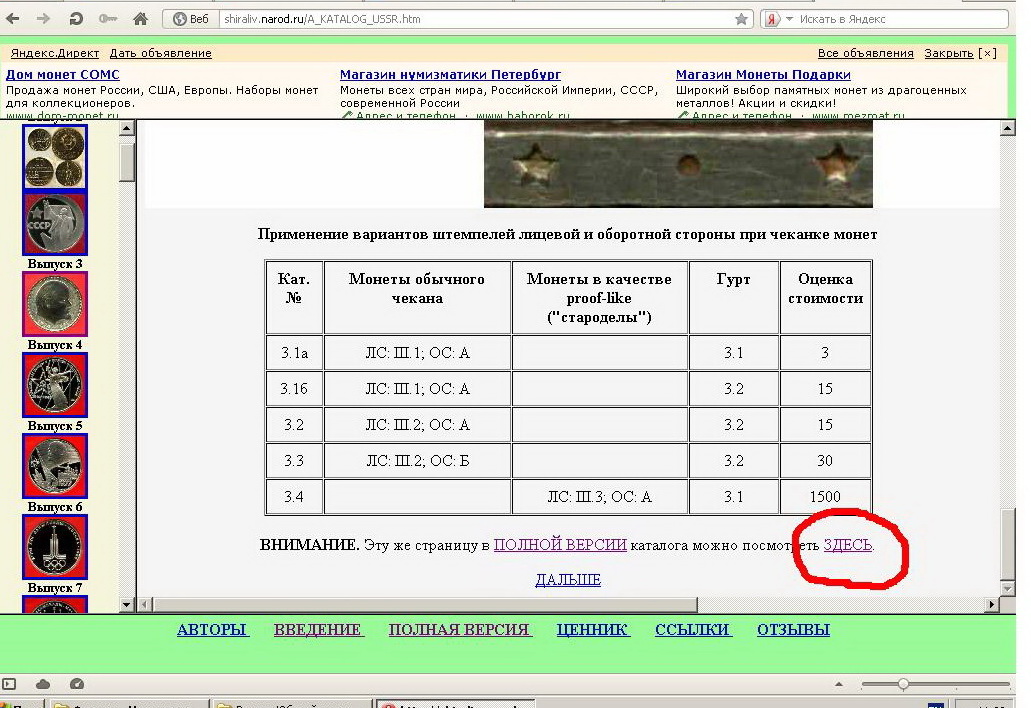Select the Выпуск 5 coin thumbnail
Image resolution: width=1031 pixels, height=708 pixels.
56,385
